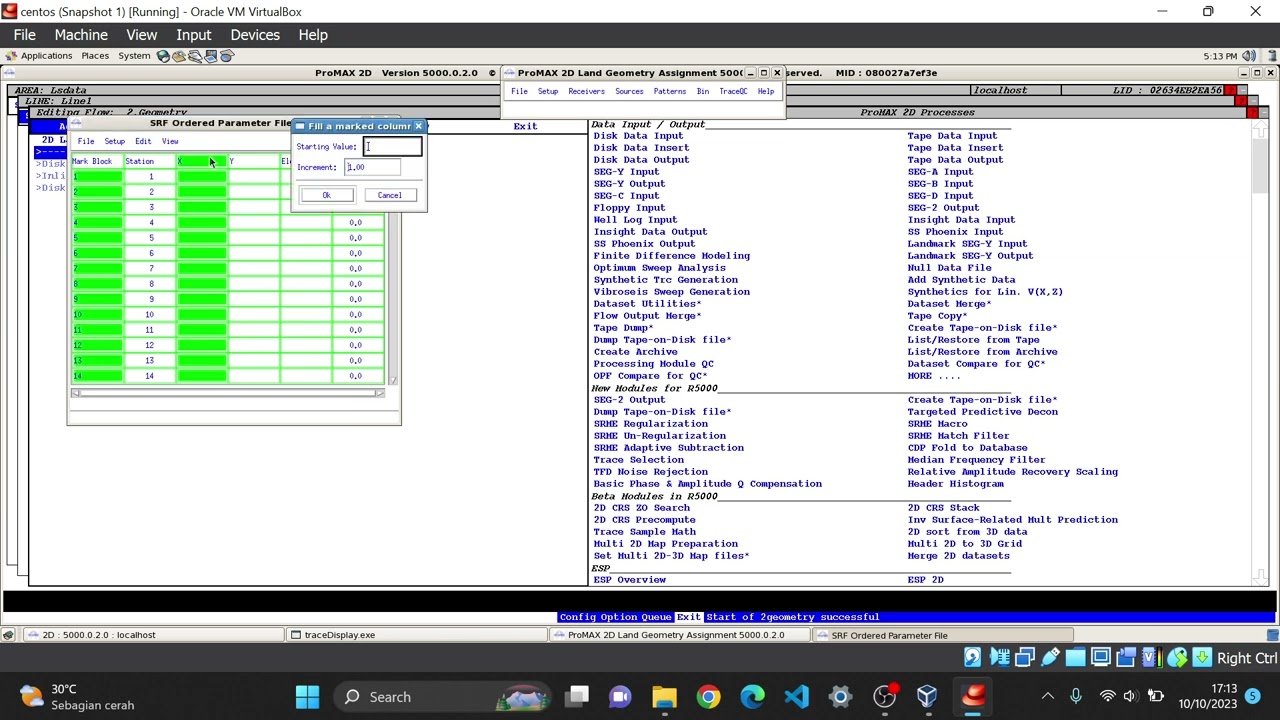Confirm the fill dialog with Ok
This screenshot has height=720, width=1280.
[x=326, y=195]
